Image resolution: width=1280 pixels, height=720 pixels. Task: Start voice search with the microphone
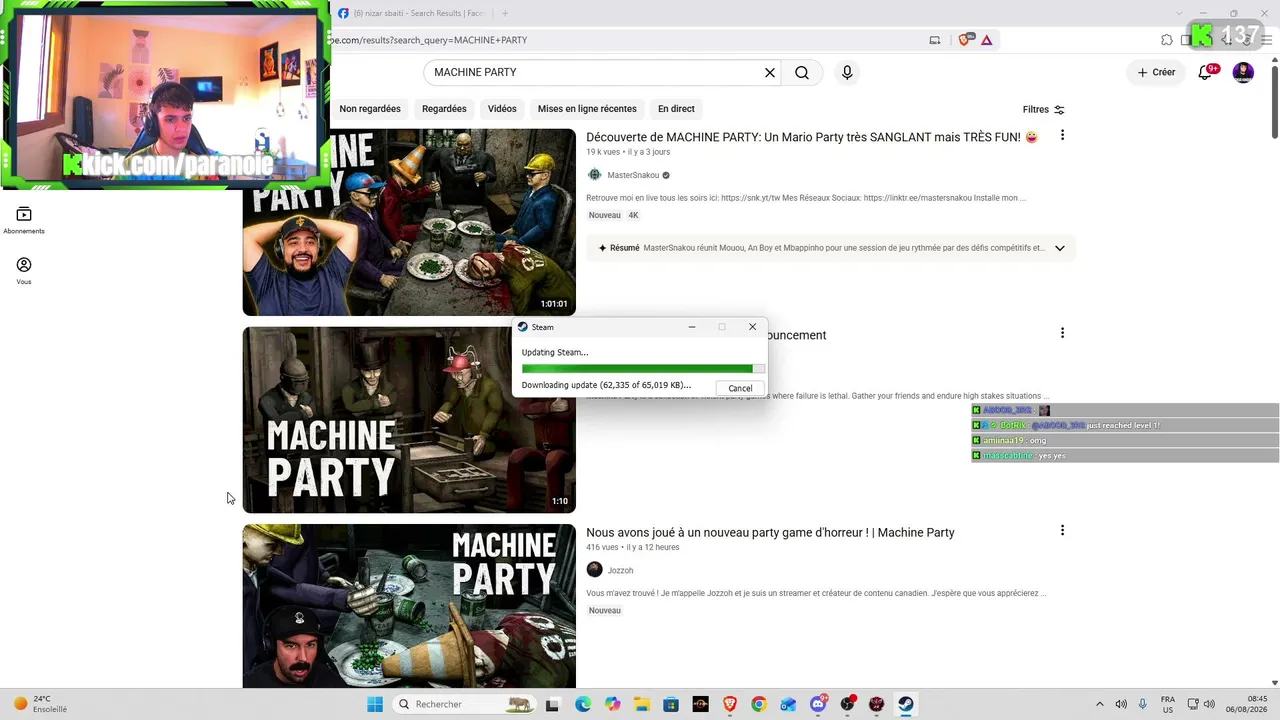847,73
